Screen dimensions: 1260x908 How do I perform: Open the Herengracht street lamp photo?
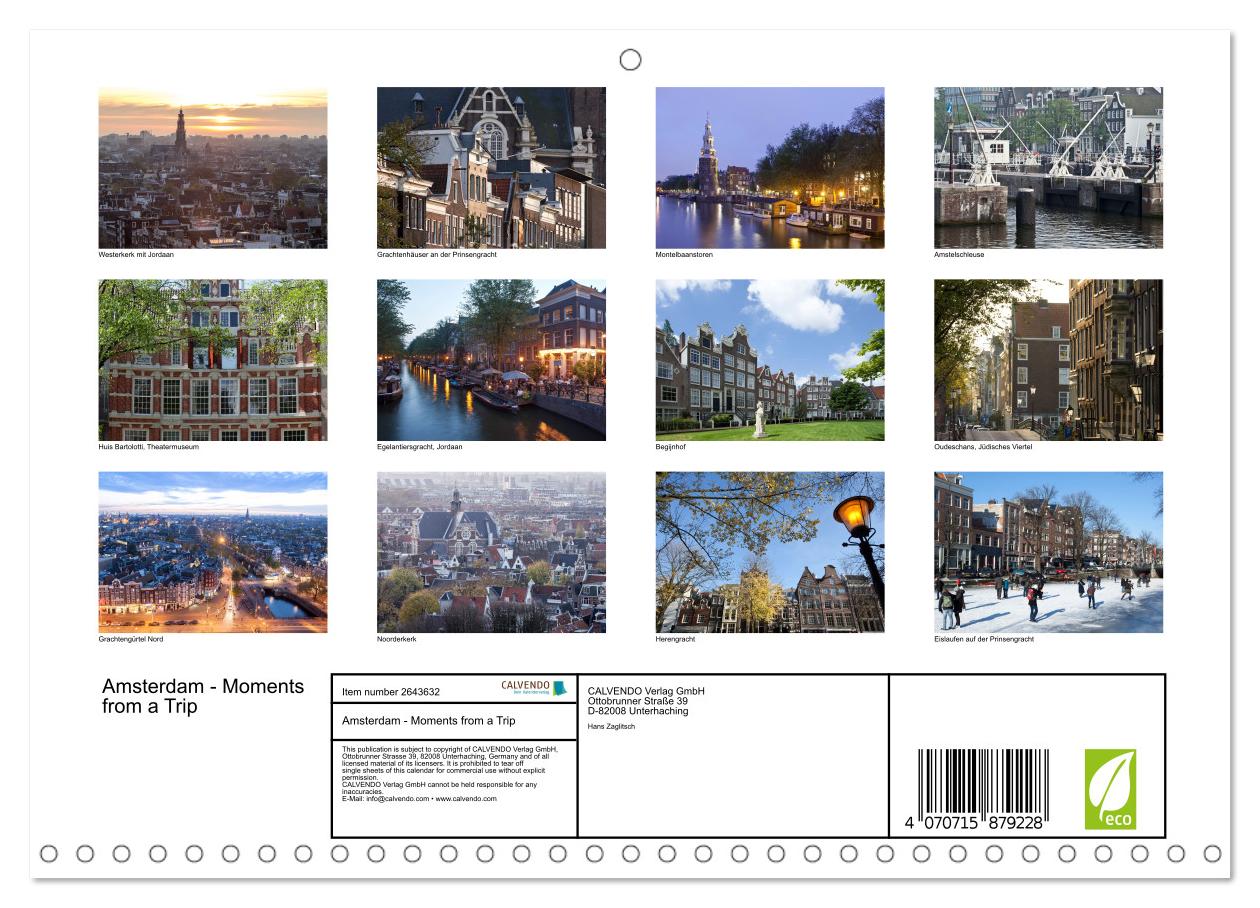[770, 552]
